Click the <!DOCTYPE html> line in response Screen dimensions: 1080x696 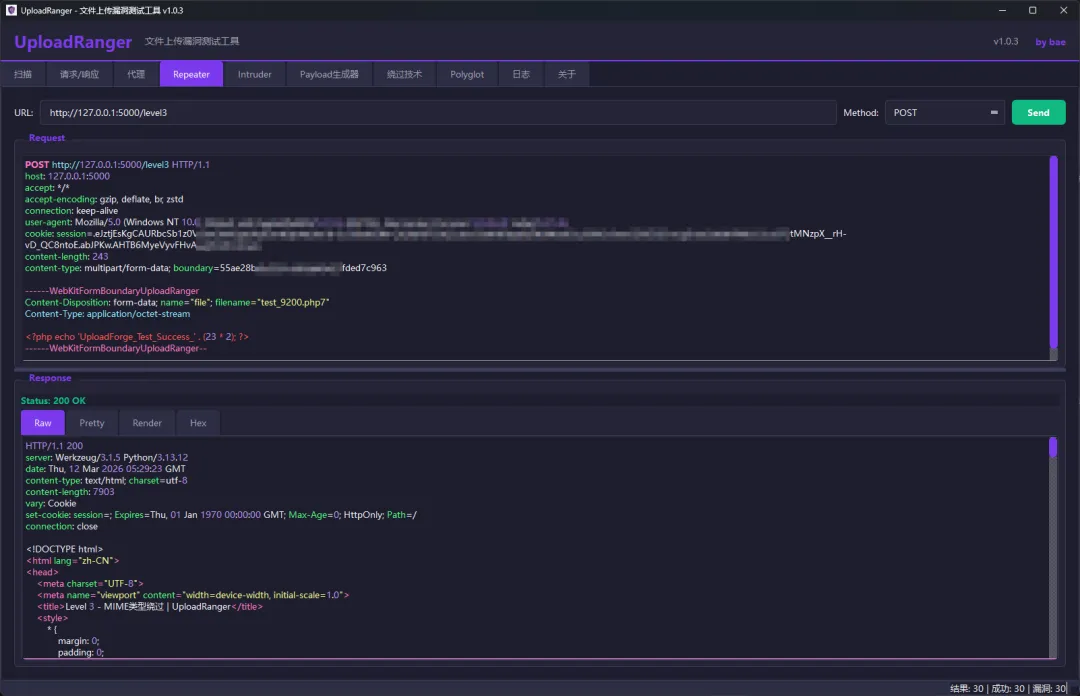[x=64, y=549]
